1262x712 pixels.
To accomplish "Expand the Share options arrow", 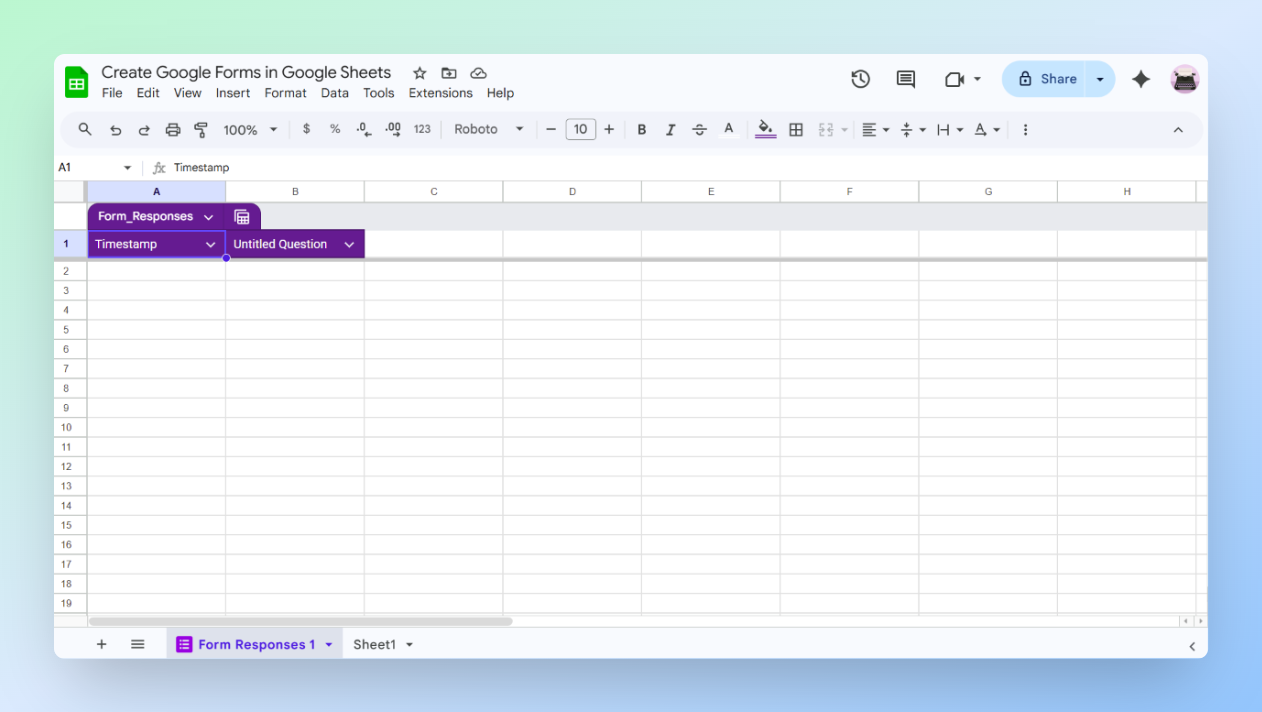I will pos(1100,79).
